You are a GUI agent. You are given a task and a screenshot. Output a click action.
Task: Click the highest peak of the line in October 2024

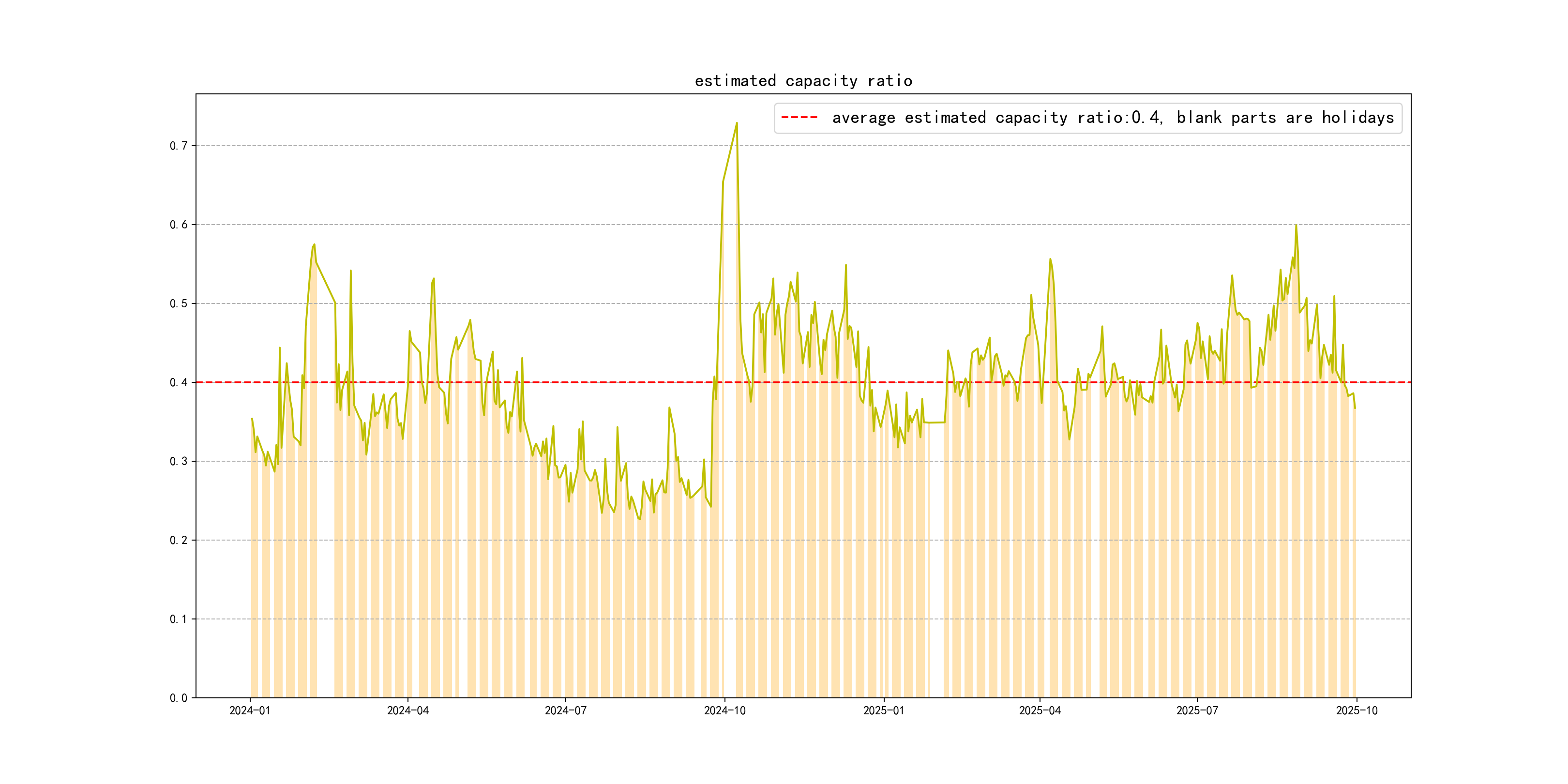(737, 123)
